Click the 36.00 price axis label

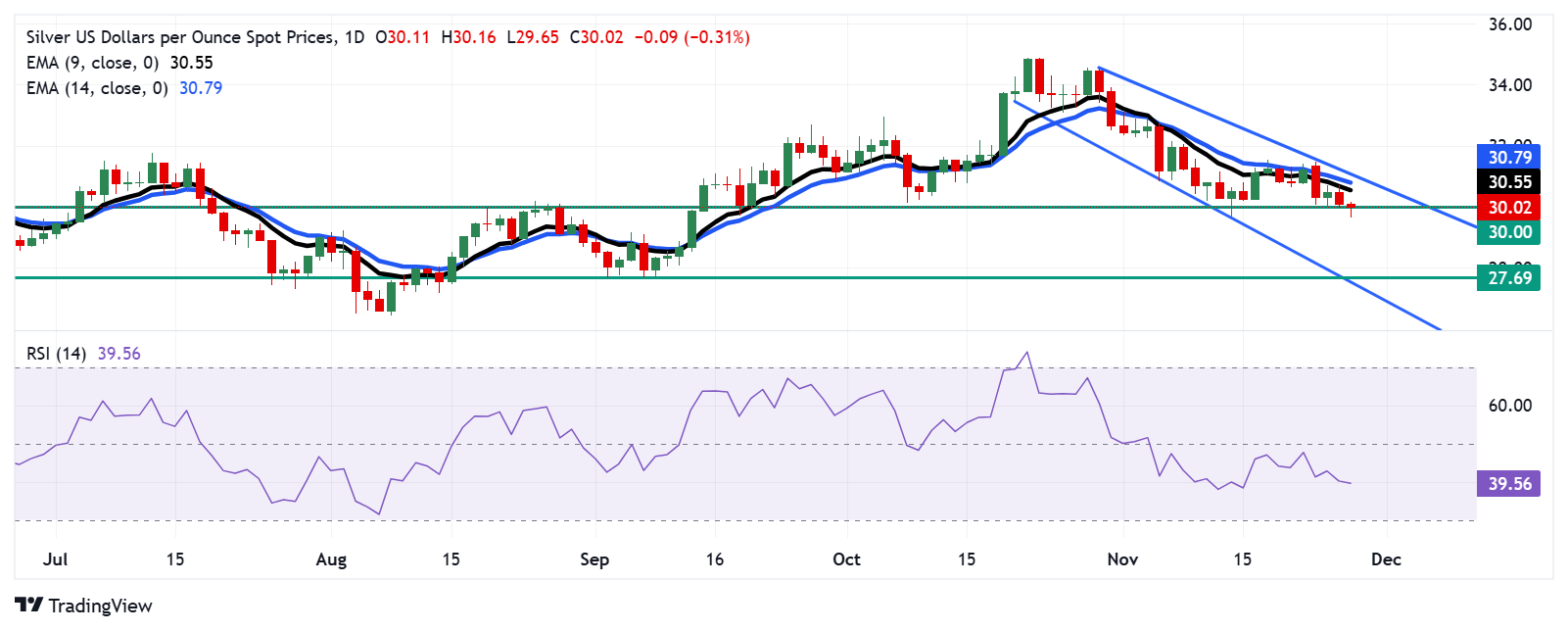coord(1509,24)
